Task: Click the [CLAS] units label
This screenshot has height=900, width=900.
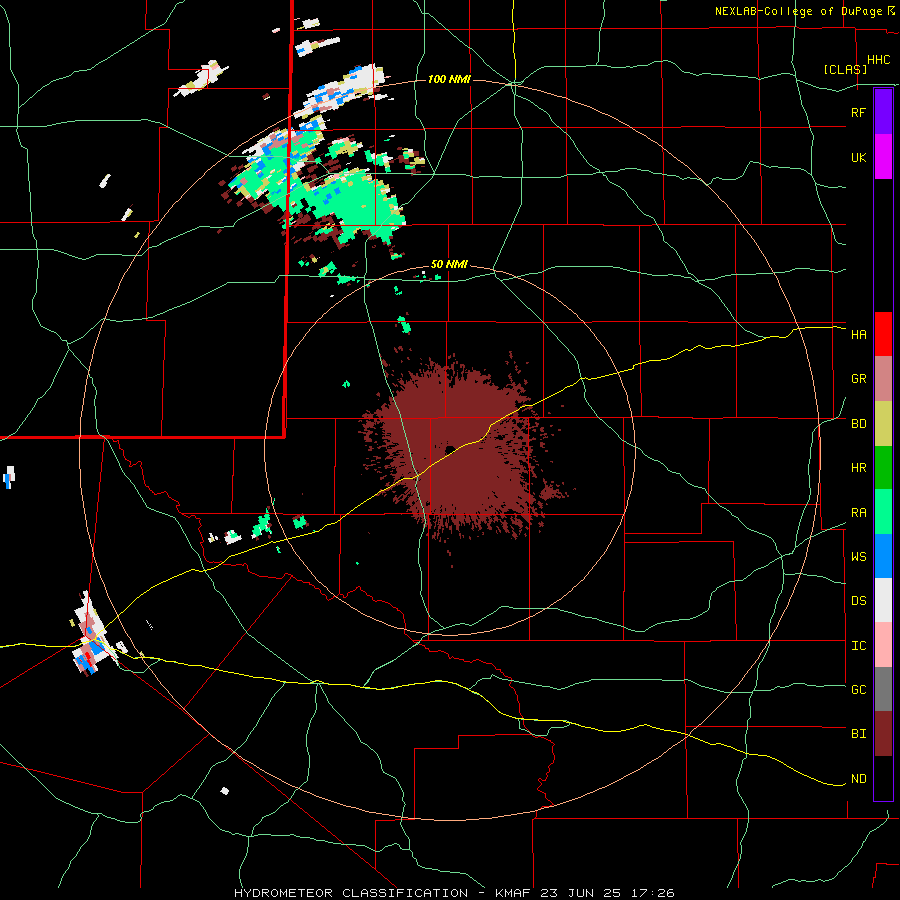Action: point(845,69)
